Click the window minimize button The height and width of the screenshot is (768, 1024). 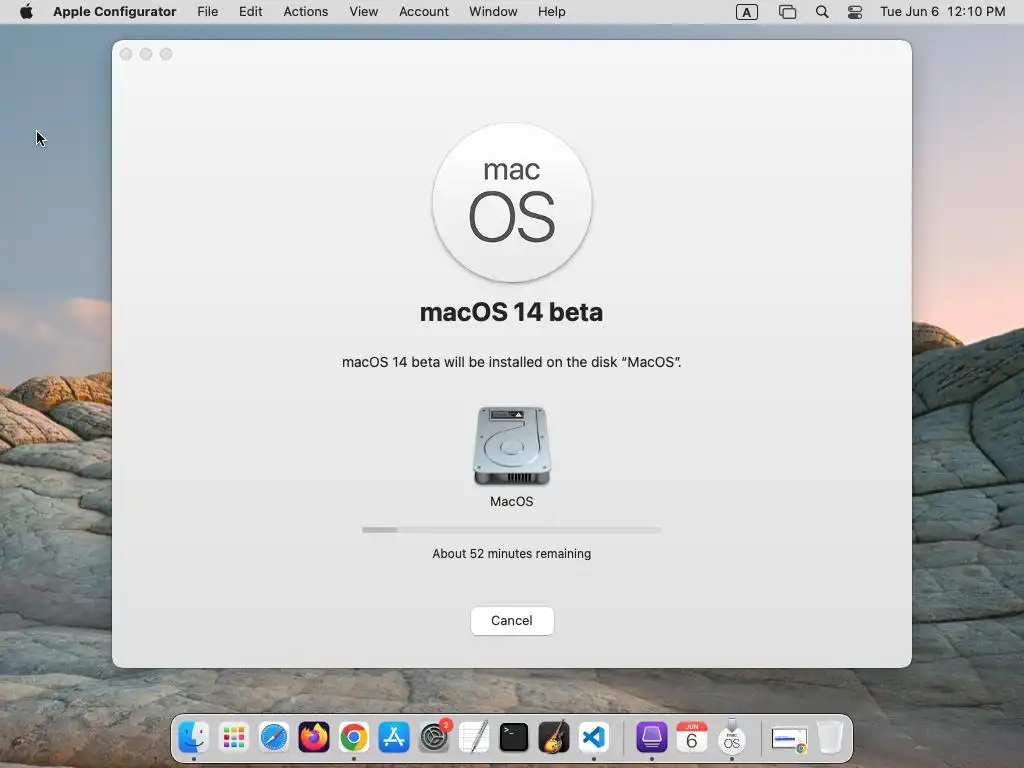[146, 54]
